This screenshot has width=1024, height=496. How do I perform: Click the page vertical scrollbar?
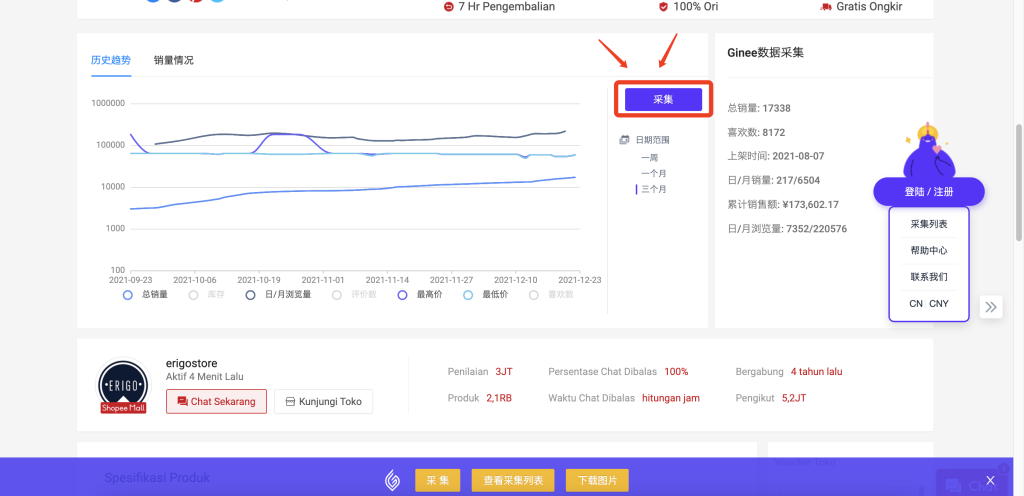click(1019, 183)
